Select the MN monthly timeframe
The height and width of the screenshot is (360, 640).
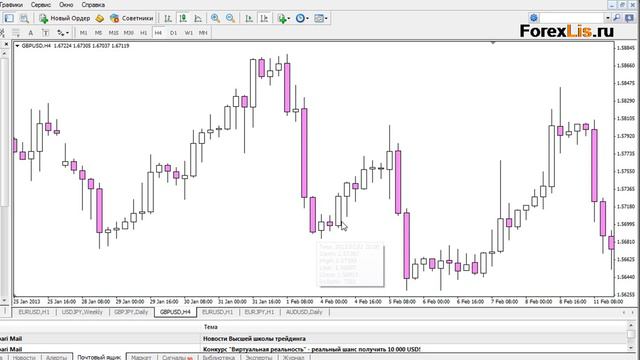(x=203, y=33)
